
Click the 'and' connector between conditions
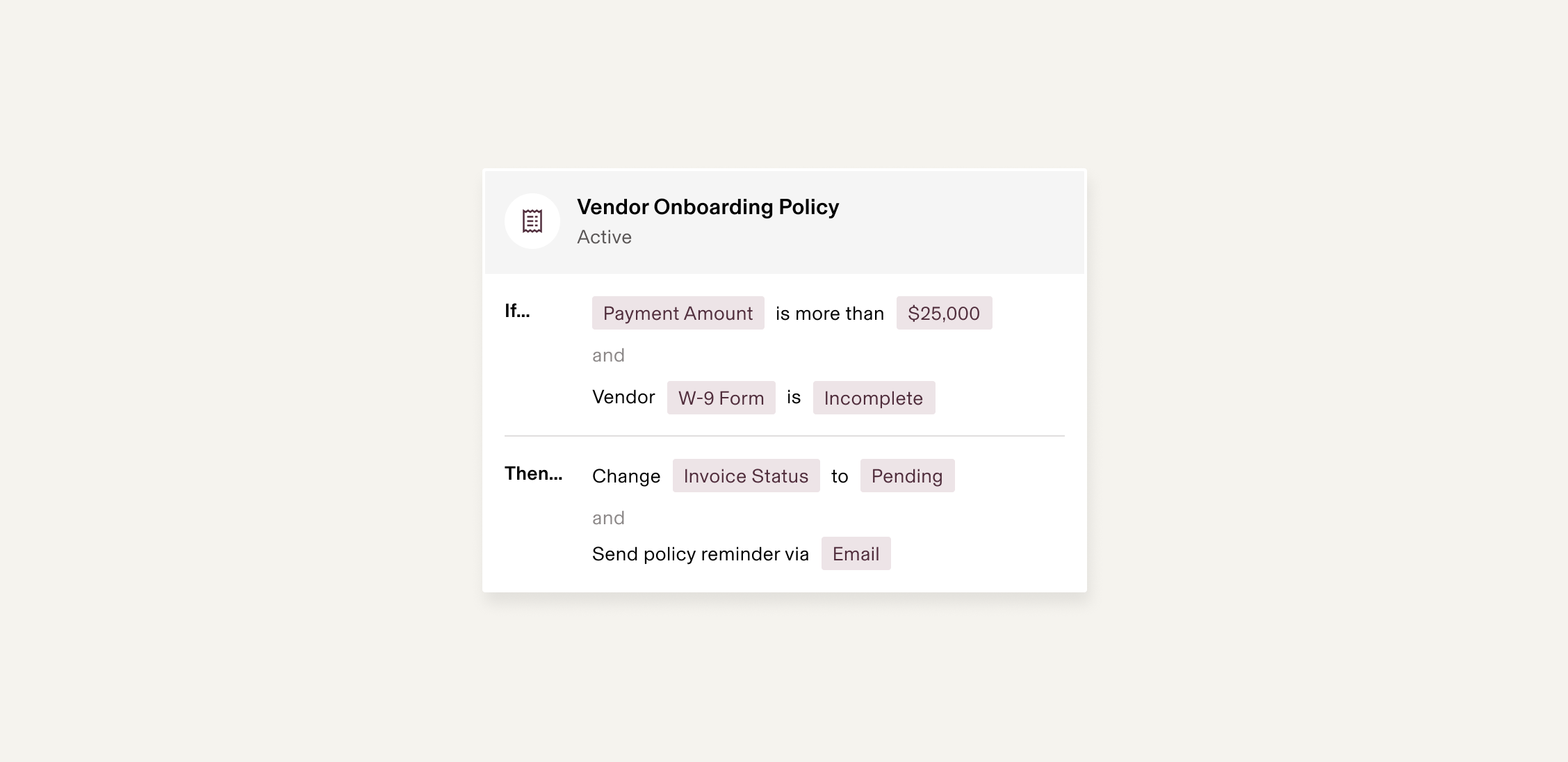coord(608,355)
